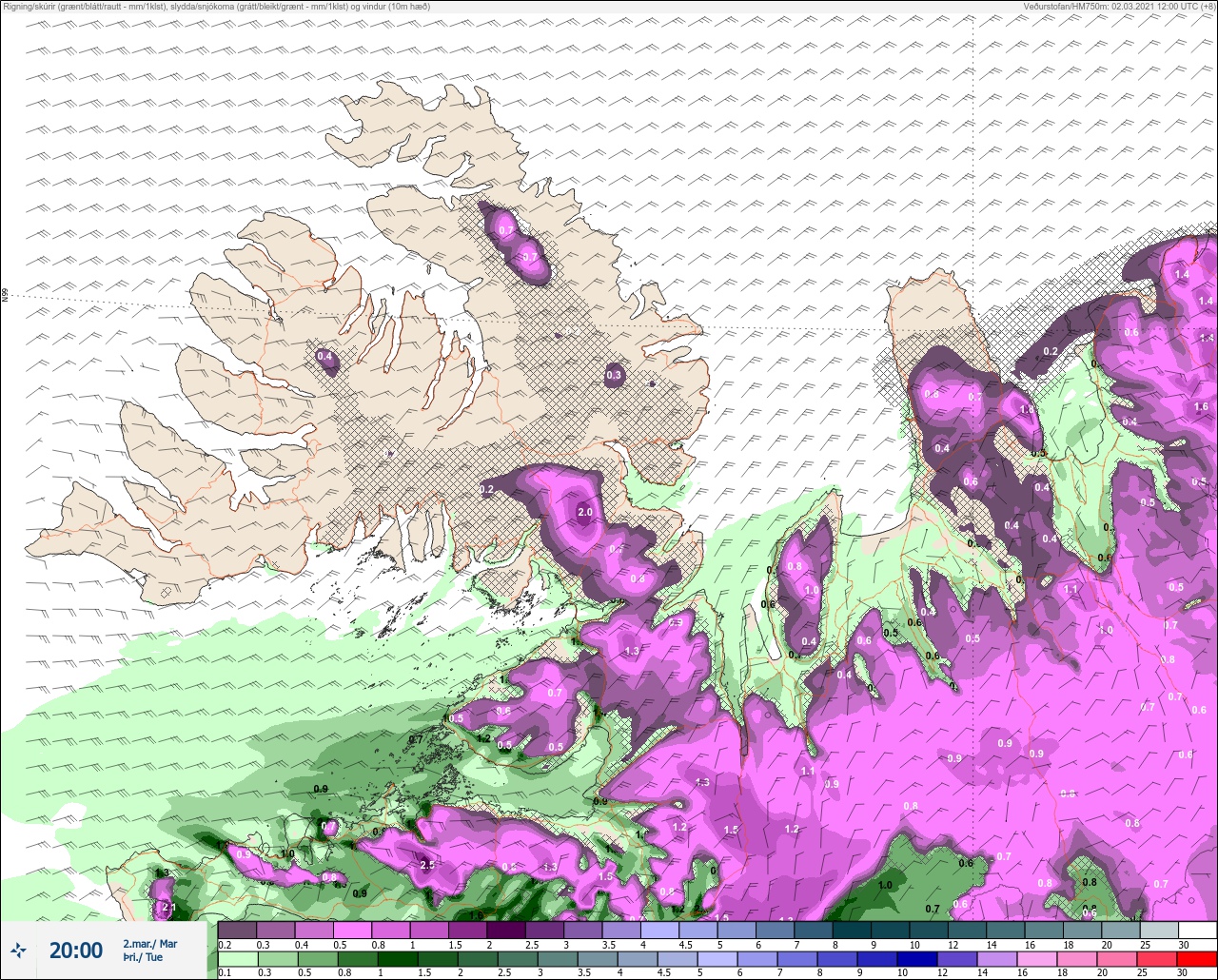Select top legend light gray swatch starting at 25
Image resolution: width=1218 pixels, height=980 pixels.
pyautogui.click(x=1159, y=930)
